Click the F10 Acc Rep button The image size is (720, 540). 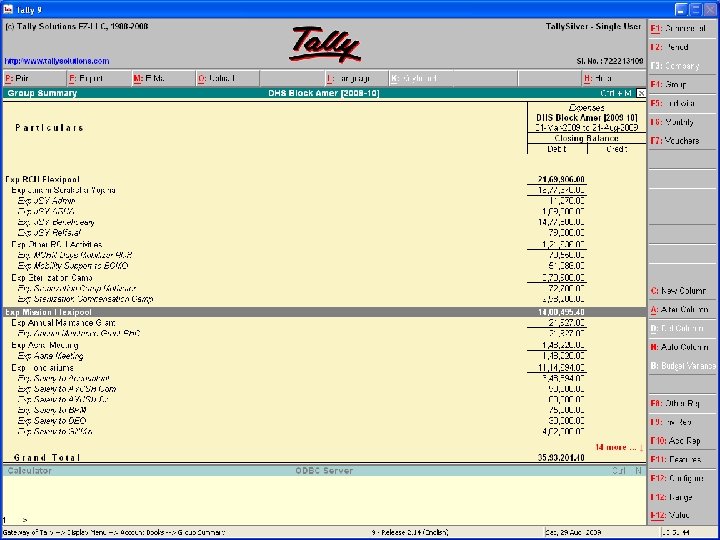click(x=682, y=441)
